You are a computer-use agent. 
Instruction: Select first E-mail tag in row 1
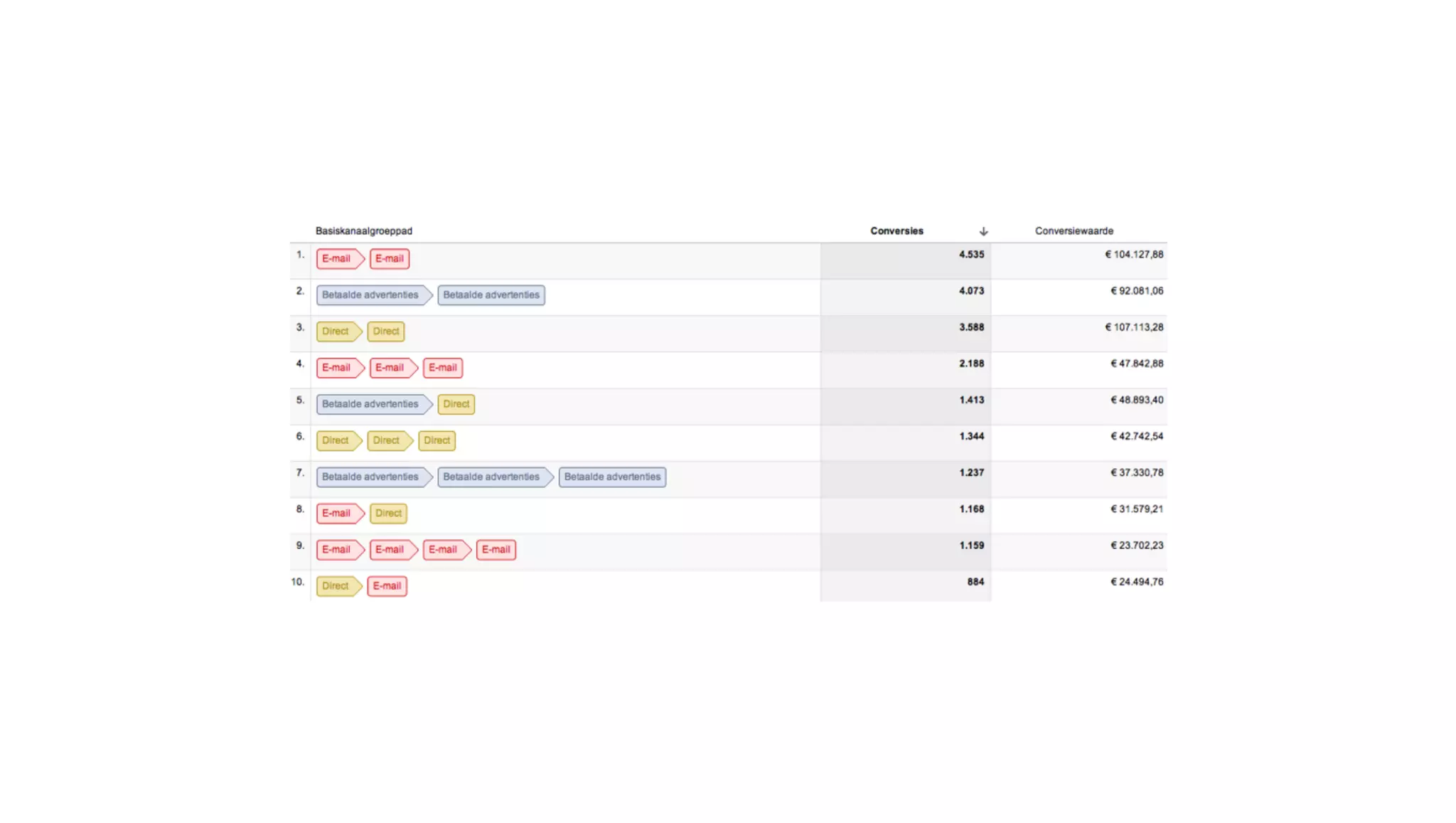(x=336, y=259)
